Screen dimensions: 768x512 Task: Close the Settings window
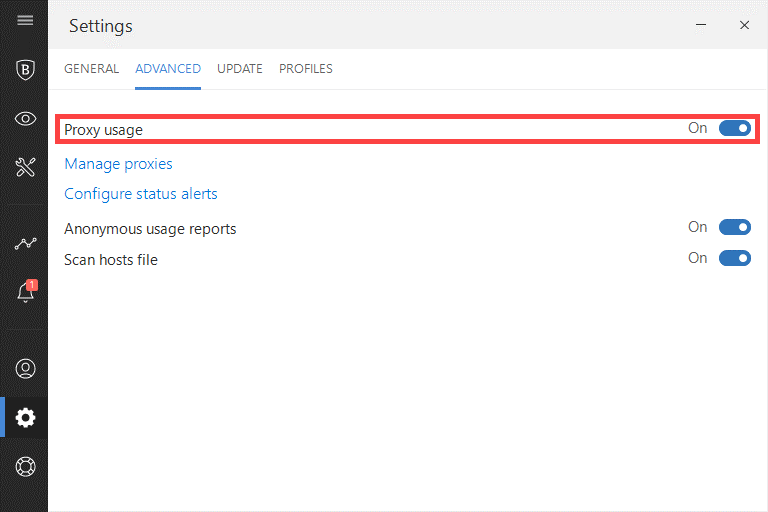click(744, 25)
